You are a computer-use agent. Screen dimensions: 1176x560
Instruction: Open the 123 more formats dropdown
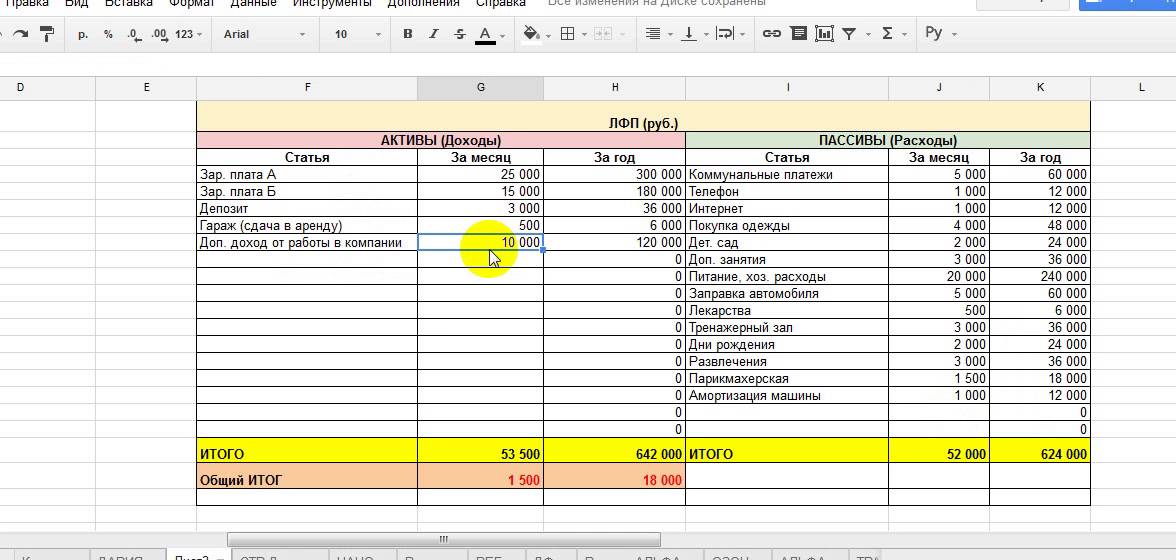[x=188, y=34]
